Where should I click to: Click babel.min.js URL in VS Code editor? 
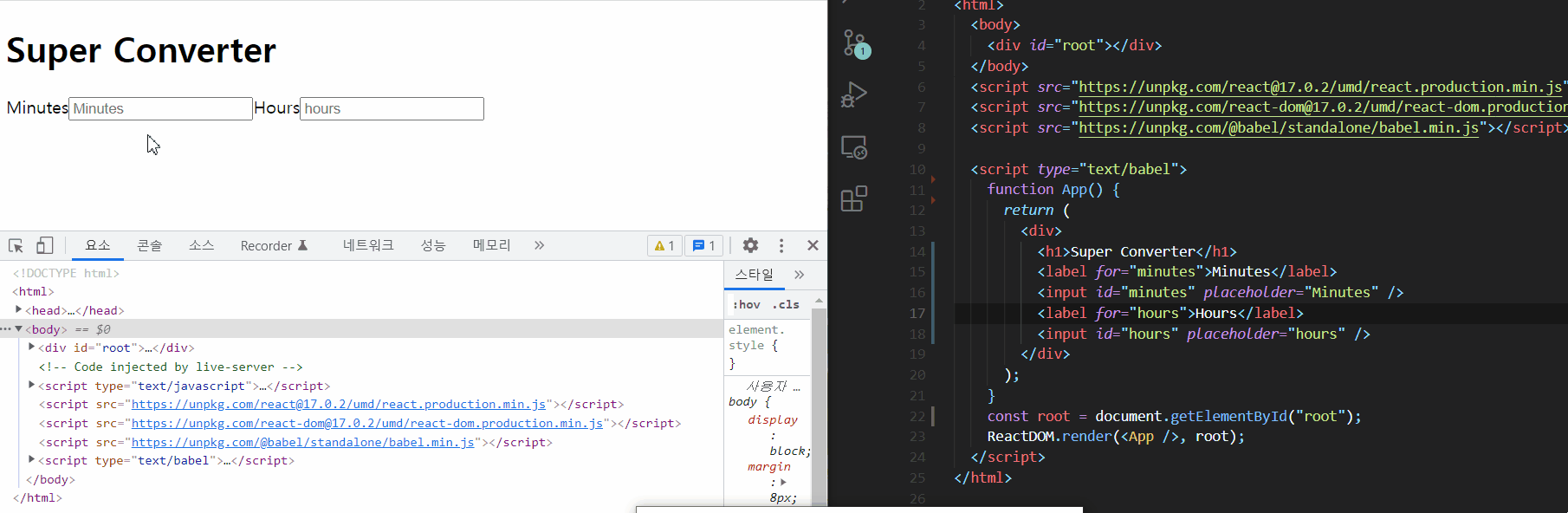[x=1279, y=128]
